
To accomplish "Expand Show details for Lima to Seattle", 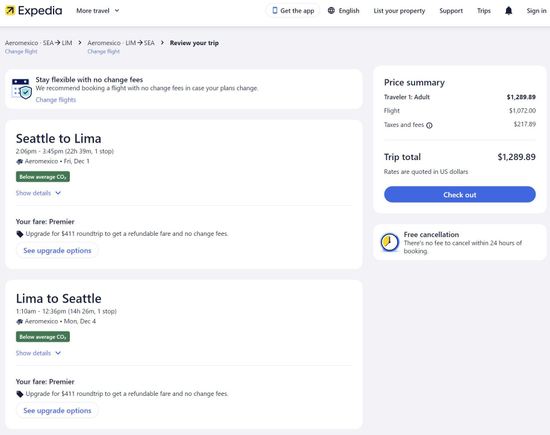I will 38,353.
